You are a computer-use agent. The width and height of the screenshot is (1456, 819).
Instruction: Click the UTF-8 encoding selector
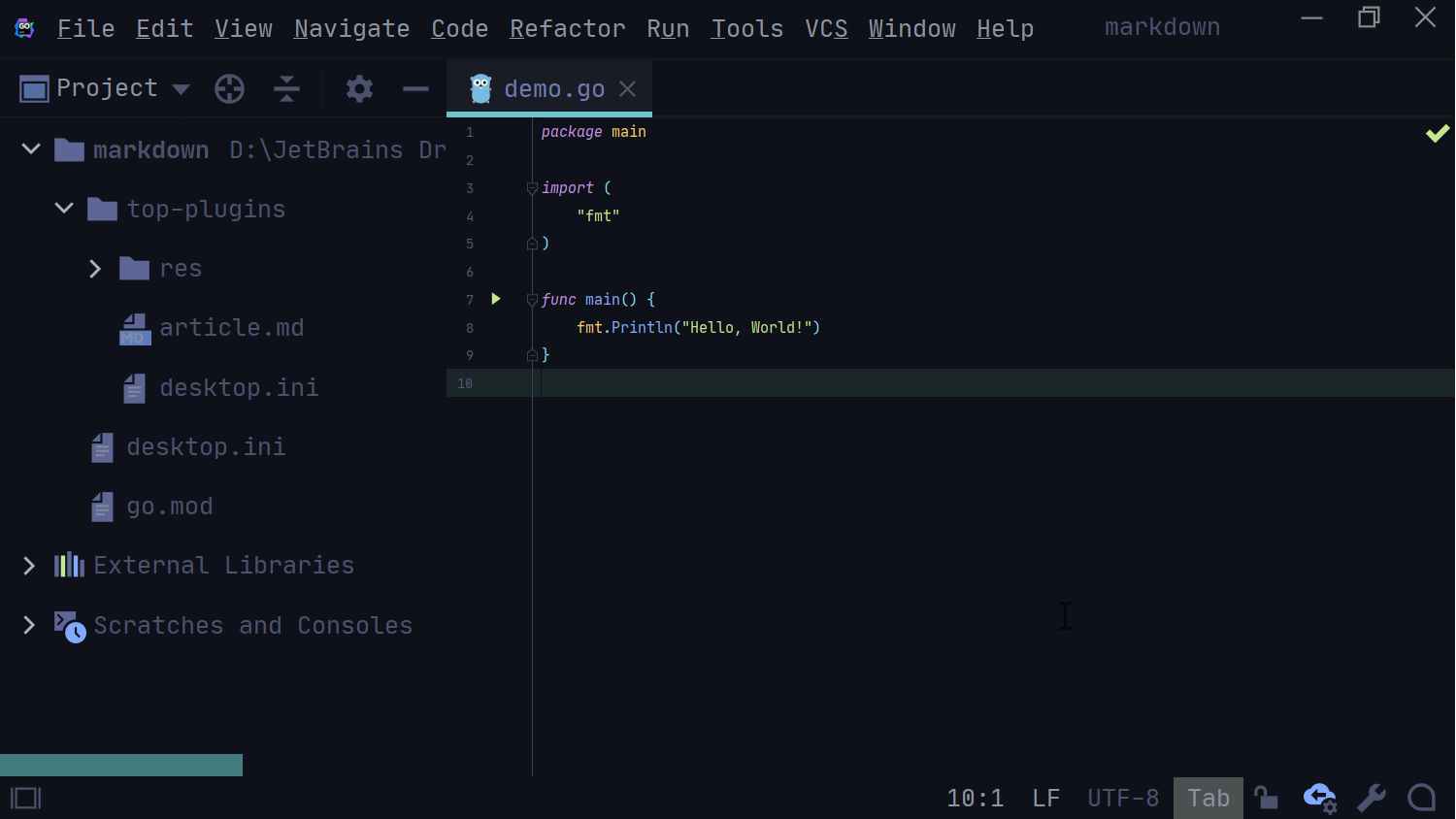1123,798
